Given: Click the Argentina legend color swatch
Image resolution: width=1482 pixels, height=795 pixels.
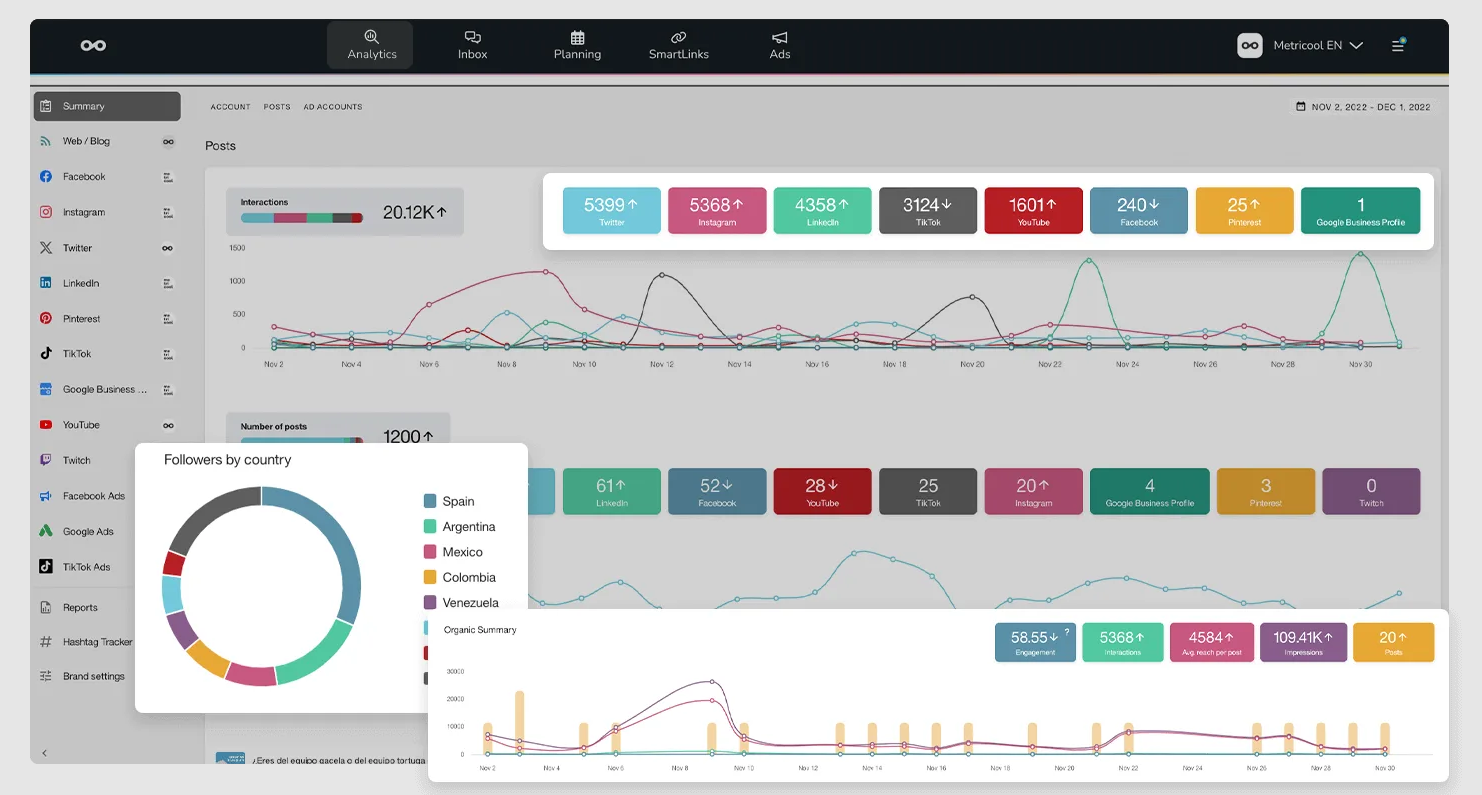Looking at the screenshot, I should point(430,526).
